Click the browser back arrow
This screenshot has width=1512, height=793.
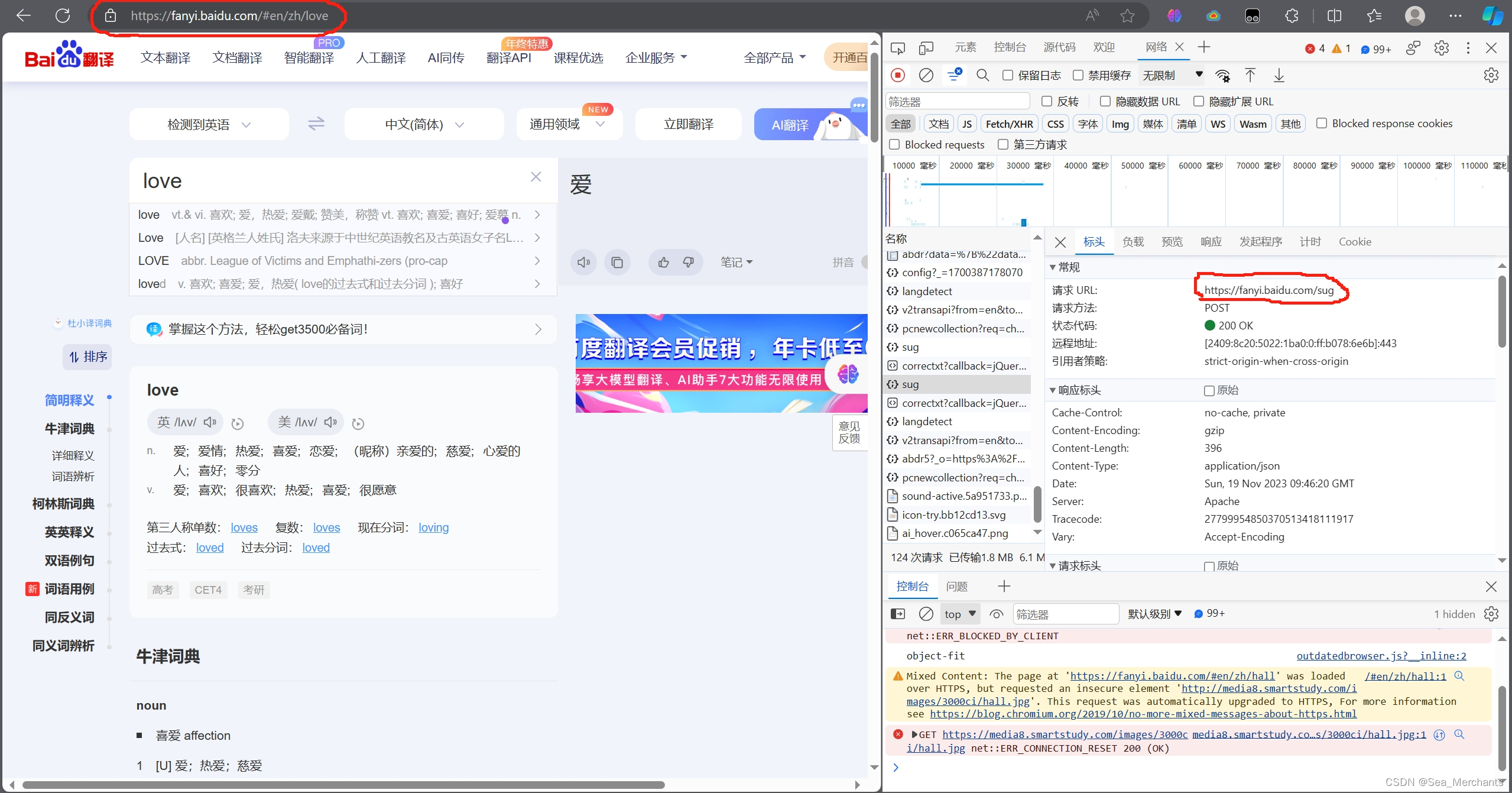(23, 16)
